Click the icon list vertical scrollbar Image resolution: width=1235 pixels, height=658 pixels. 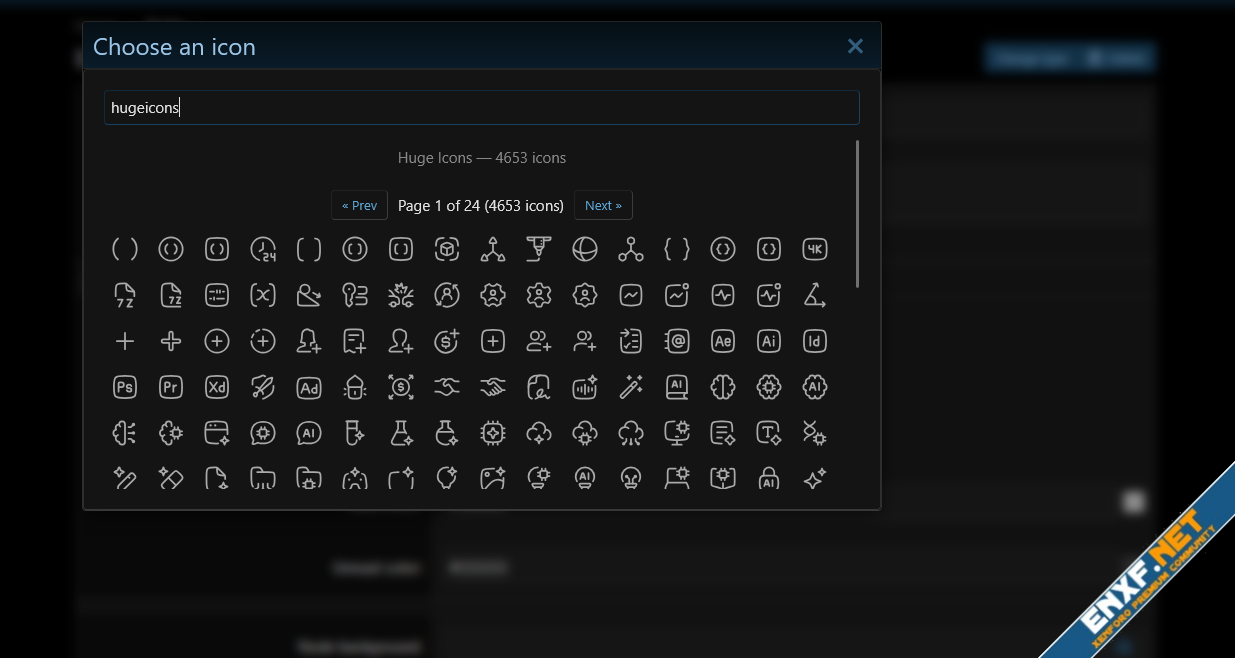pyautogui.click(x=858, y=213)
